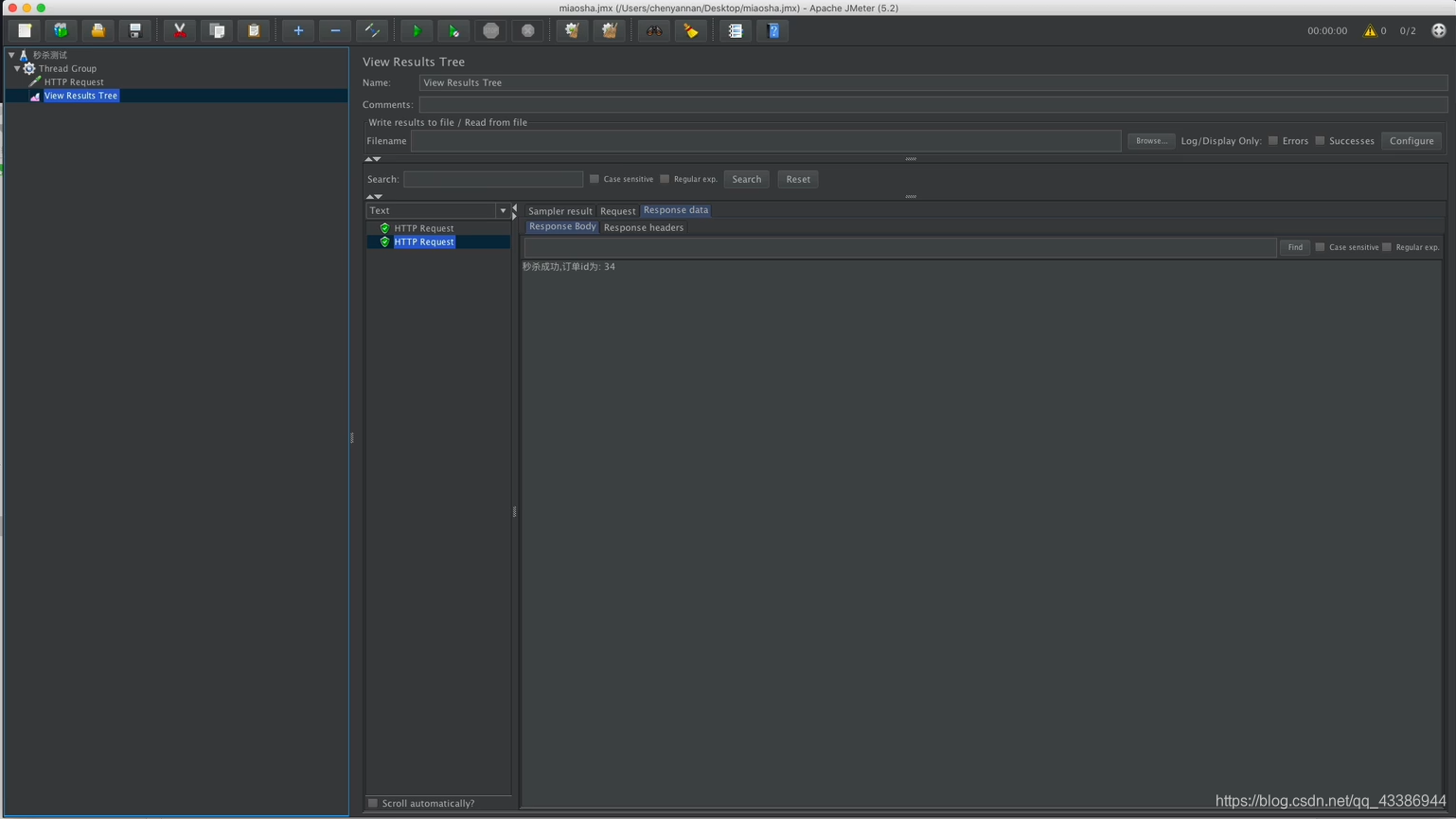Image resolution: width=1456 pixels, height=819 pixels.
Task: Click the 0/2 thread count indicator
Action: coord(1408,31)
